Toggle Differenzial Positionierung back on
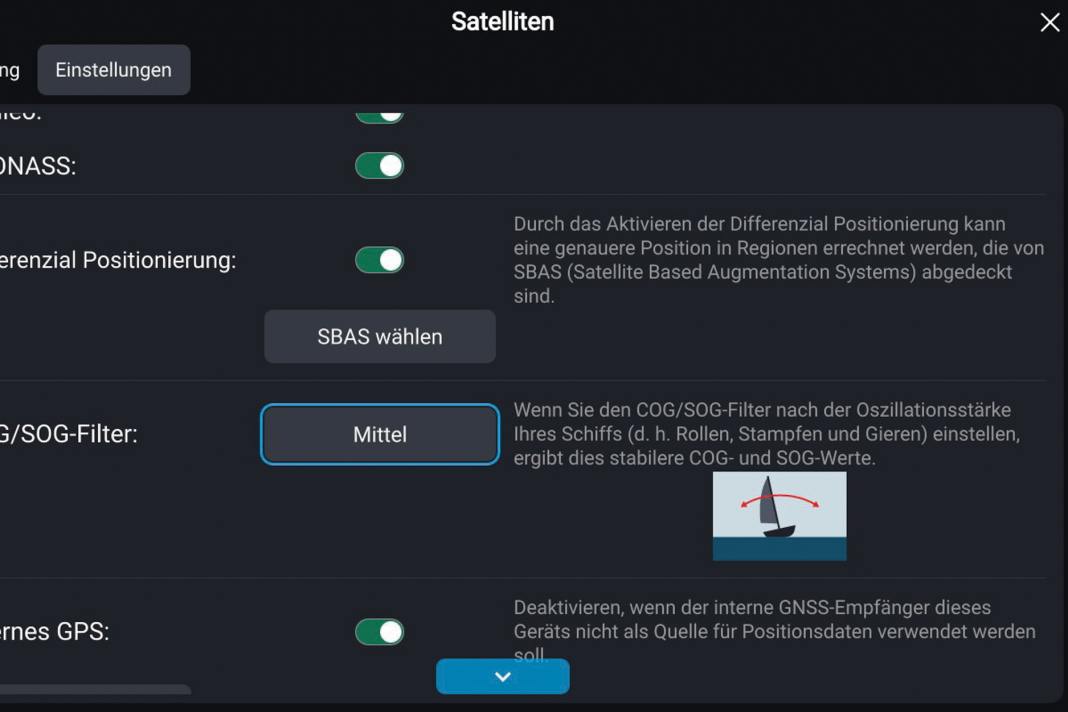 click(x=379, y=259)
